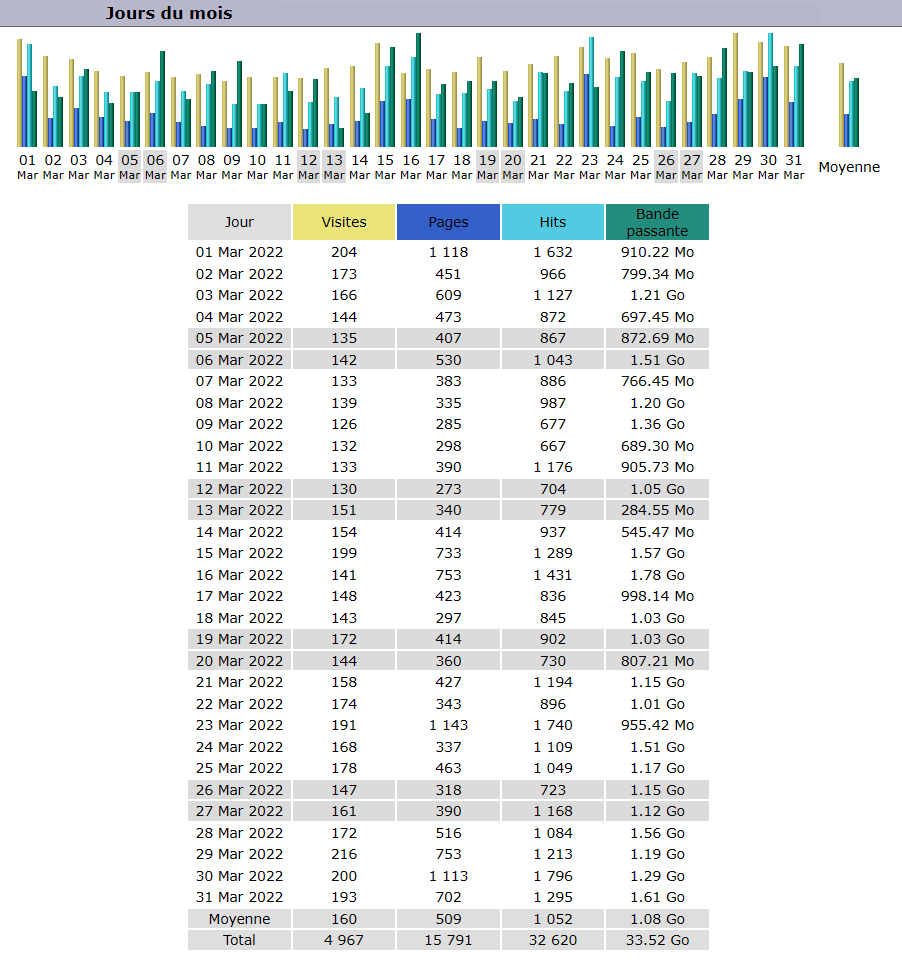902x962 pixels.
Task: Select the '06 Mar 2022' date cell
Action: (239, 360)
